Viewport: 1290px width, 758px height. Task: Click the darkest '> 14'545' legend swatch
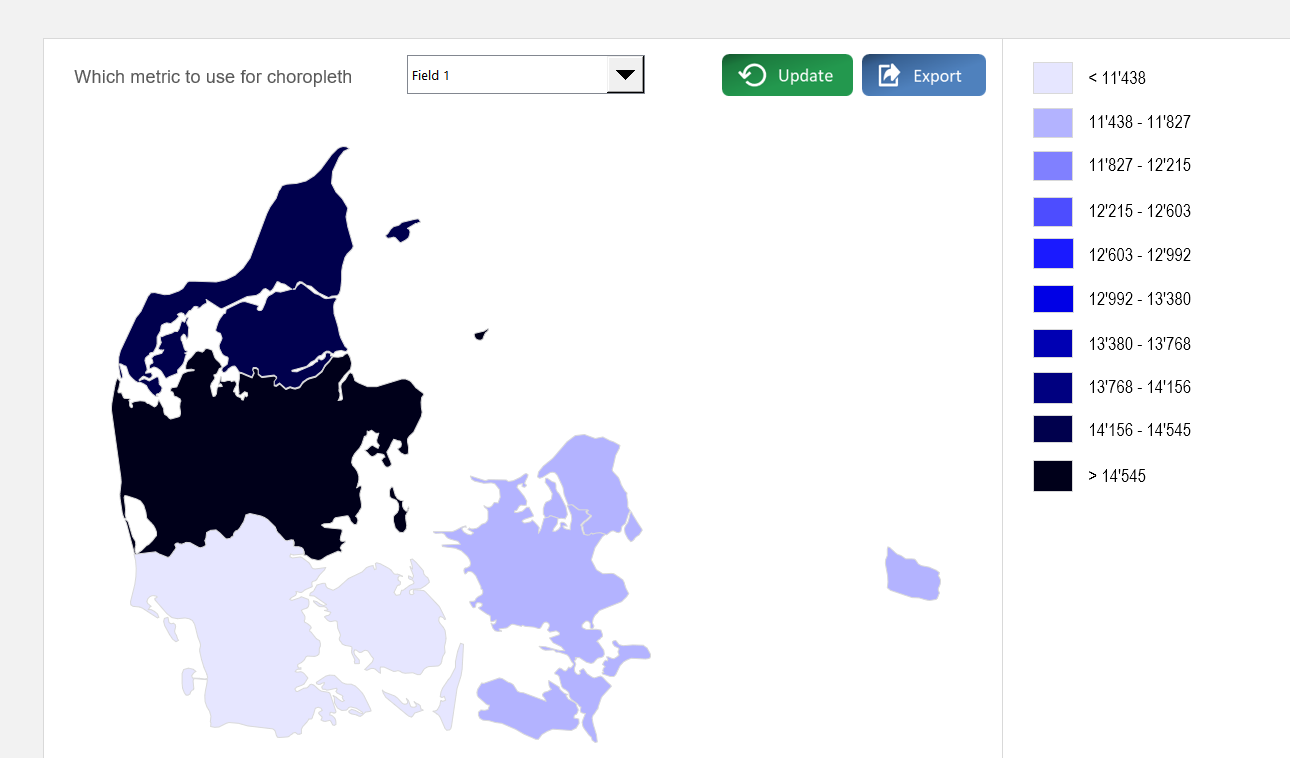click(x=1051, y=475)
